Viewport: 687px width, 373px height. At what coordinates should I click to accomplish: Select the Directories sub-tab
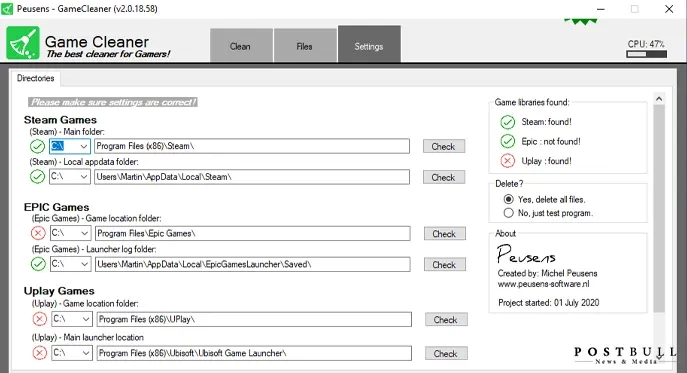point(35,78)
